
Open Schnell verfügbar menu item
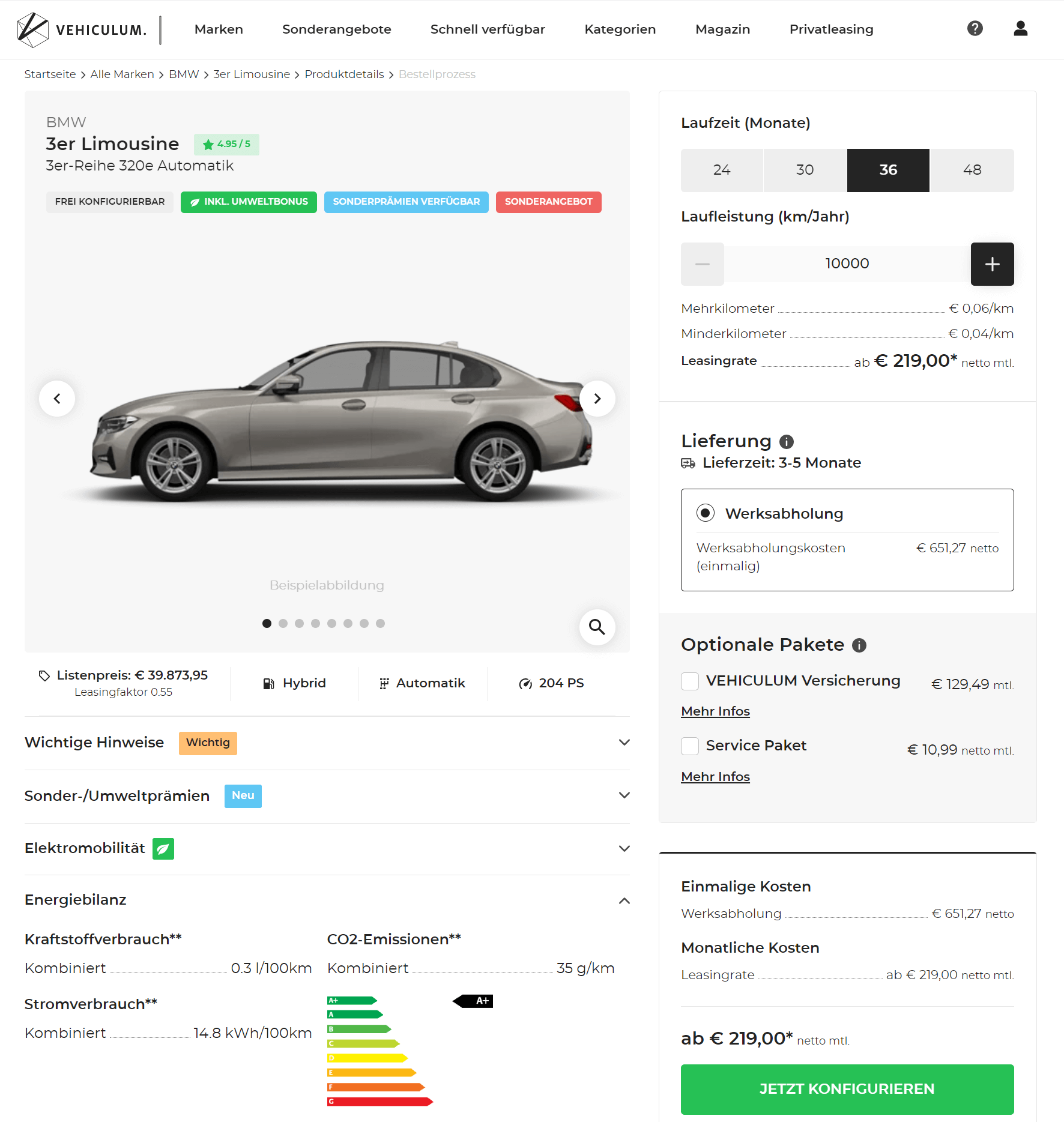click(x=488, y=29)
